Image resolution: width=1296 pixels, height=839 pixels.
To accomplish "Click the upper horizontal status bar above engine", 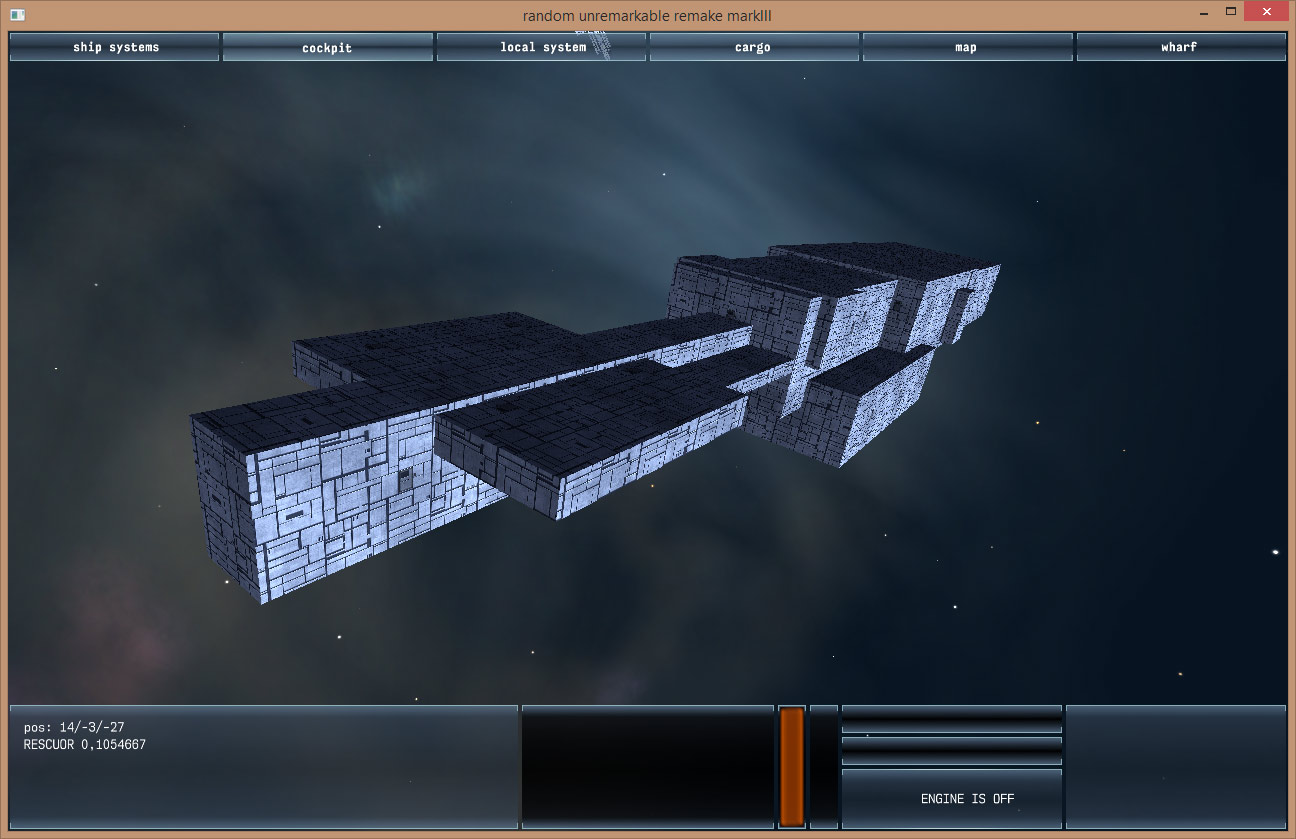I will point(951,719).
